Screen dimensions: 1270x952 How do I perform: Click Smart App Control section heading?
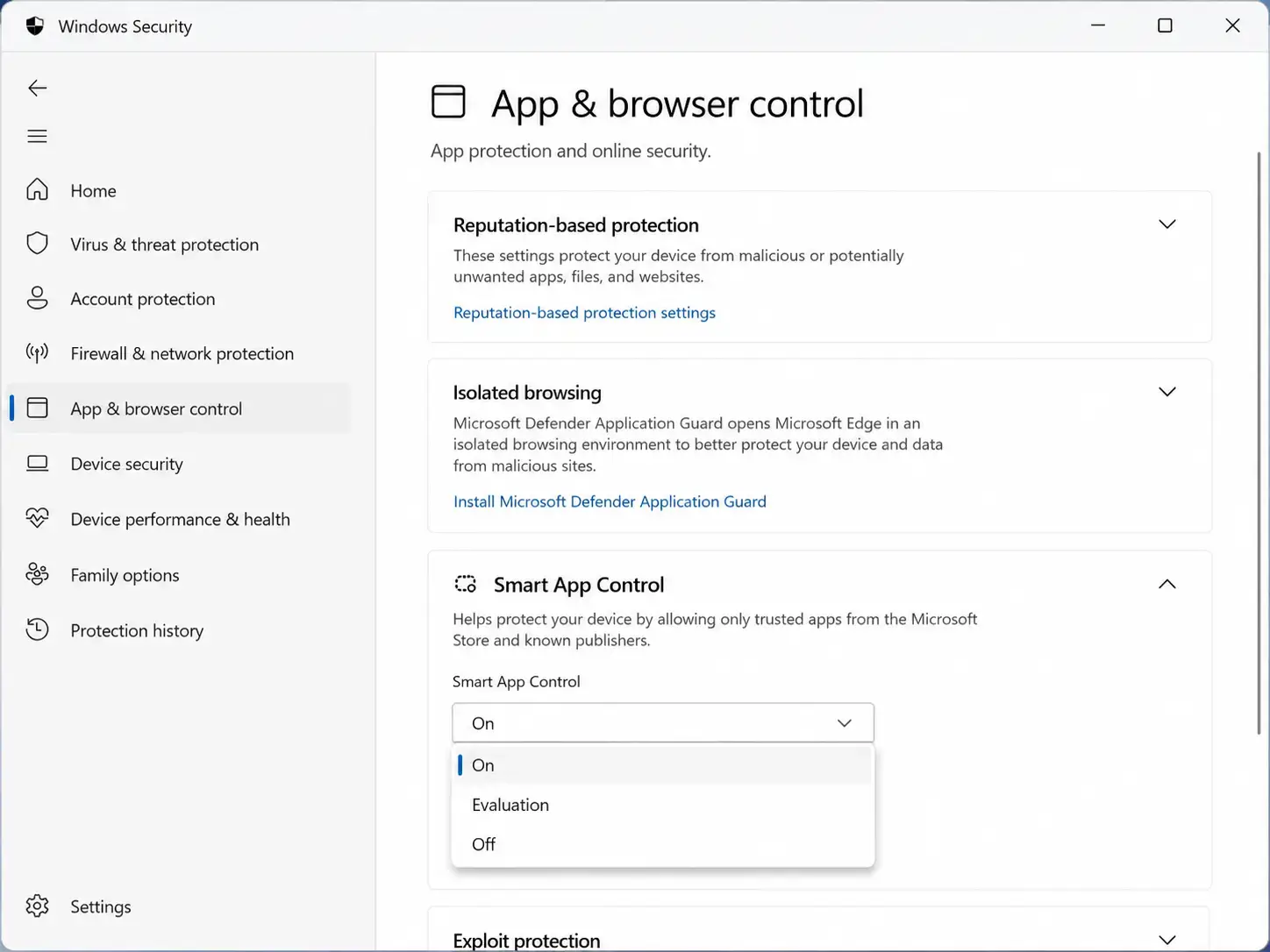point(579,585)
